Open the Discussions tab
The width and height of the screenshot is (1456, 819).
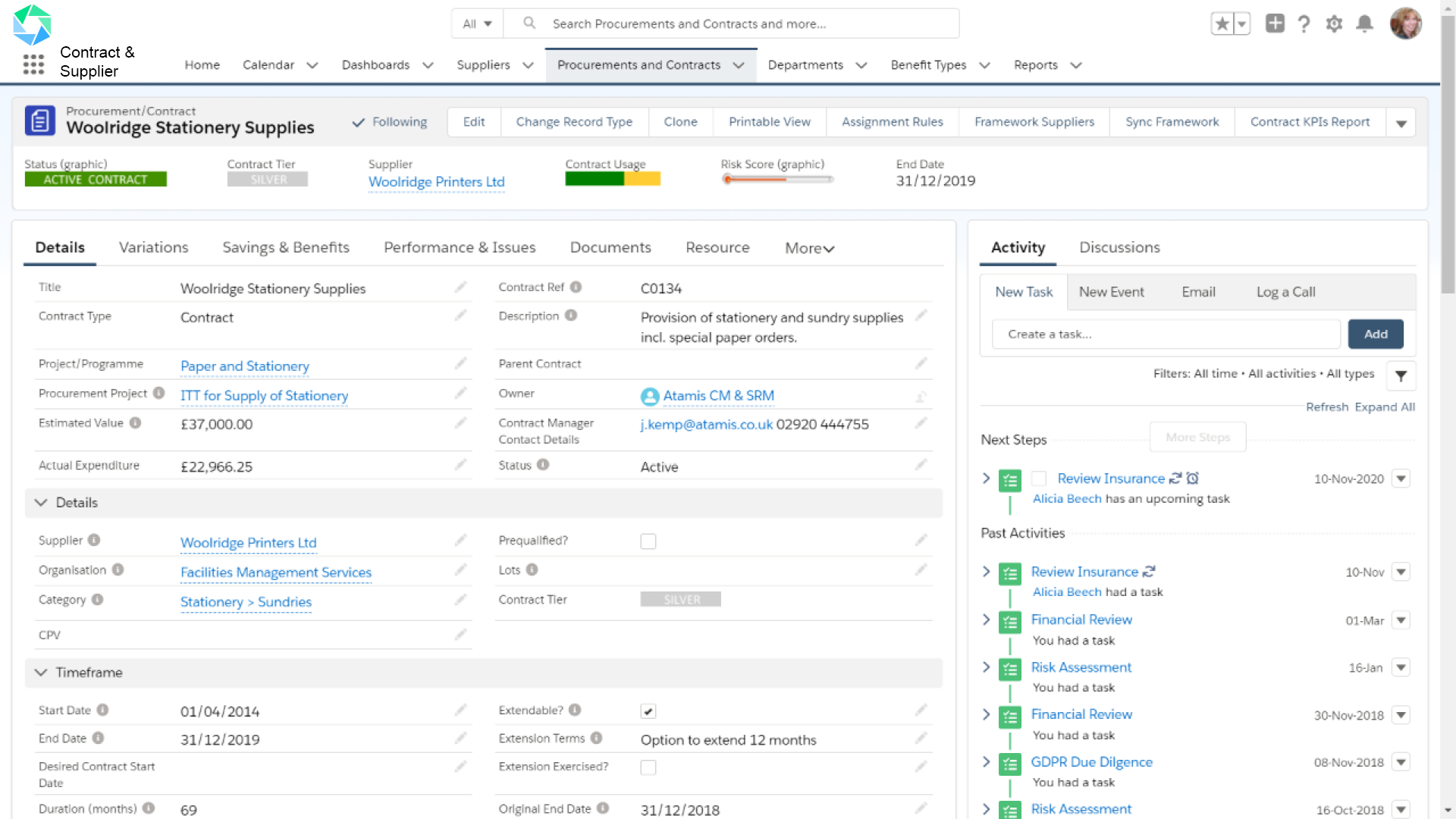coord(1119,247)
